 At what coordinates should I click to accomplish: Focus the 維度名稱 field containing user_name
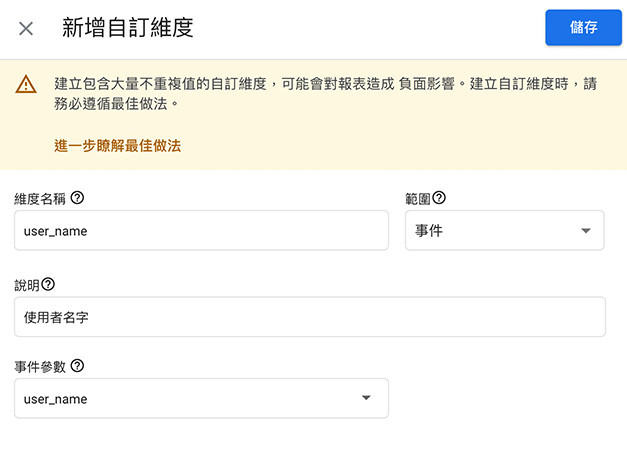click(202, 230)
